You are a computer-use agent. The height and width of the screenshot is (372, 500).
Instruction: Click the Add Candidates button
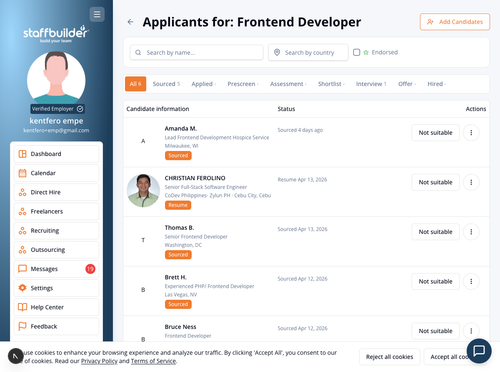coord(455,22)
